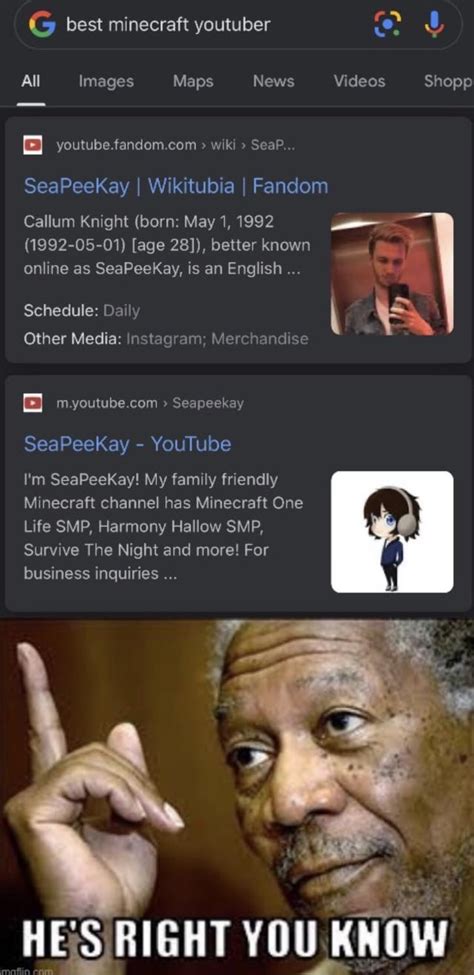This screenshot has width=474, height=975.
Task: Open SeaPeeKay - YouTube result link
Action: pos(127,444)
